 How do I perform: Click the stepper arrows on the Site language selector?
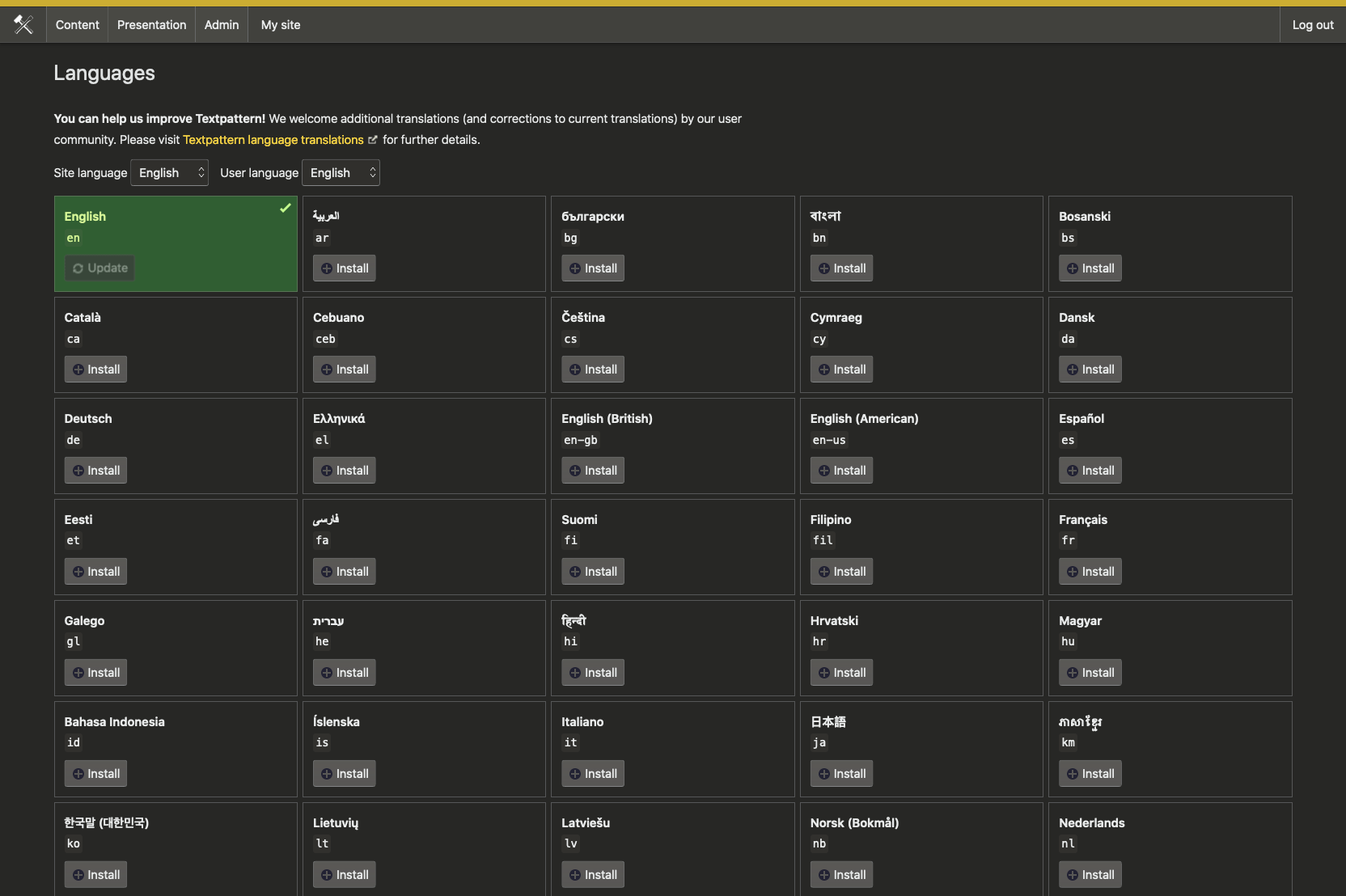click(200, 172)
